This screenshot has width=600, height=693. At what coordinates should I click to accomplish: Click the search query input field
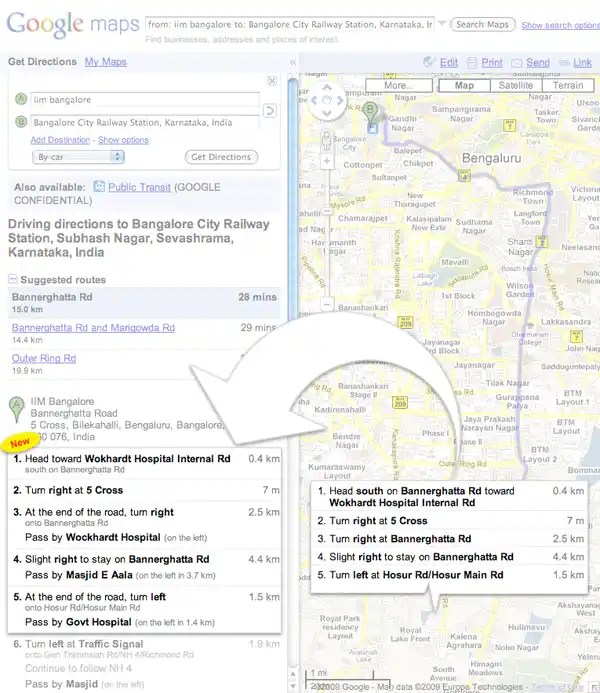tap(290, 25)
